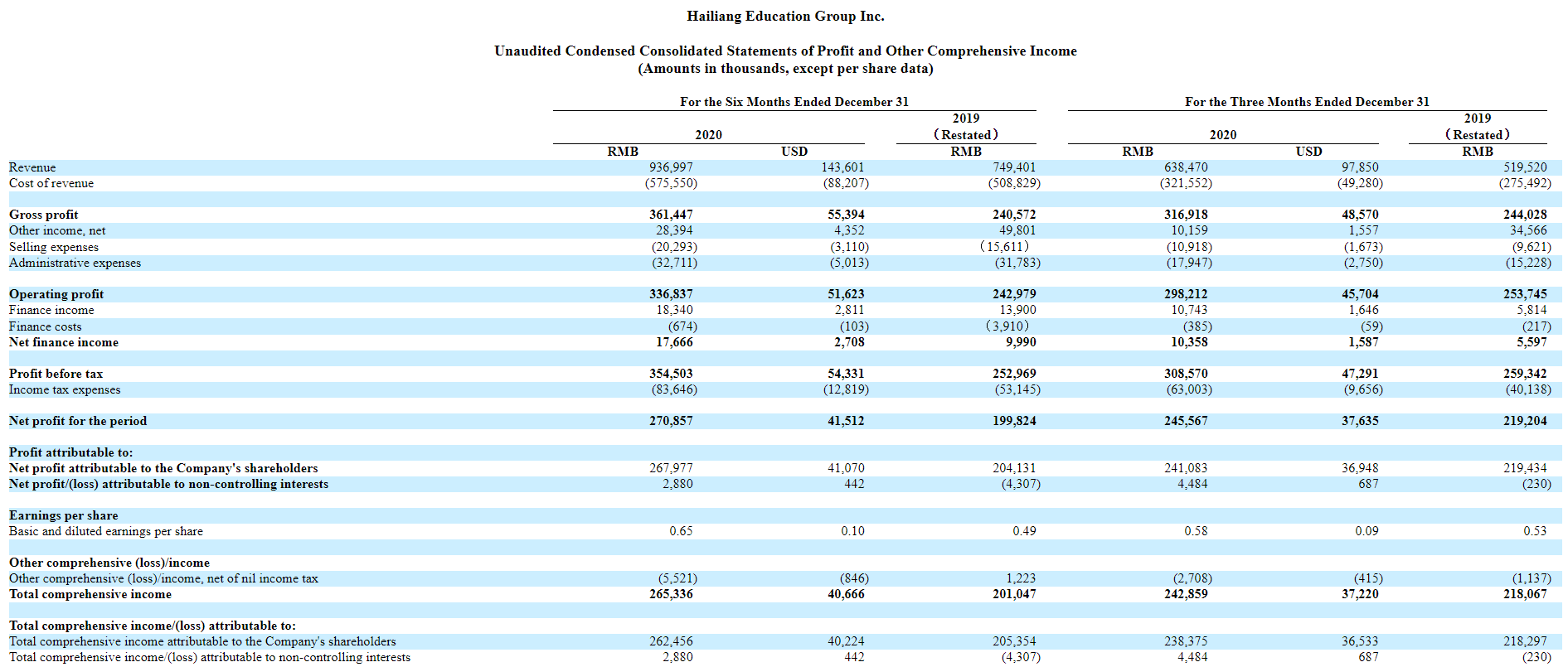
Task: Click the 'Net profit for the period' label
Action: pyautogui.click(x=78, y=421)
